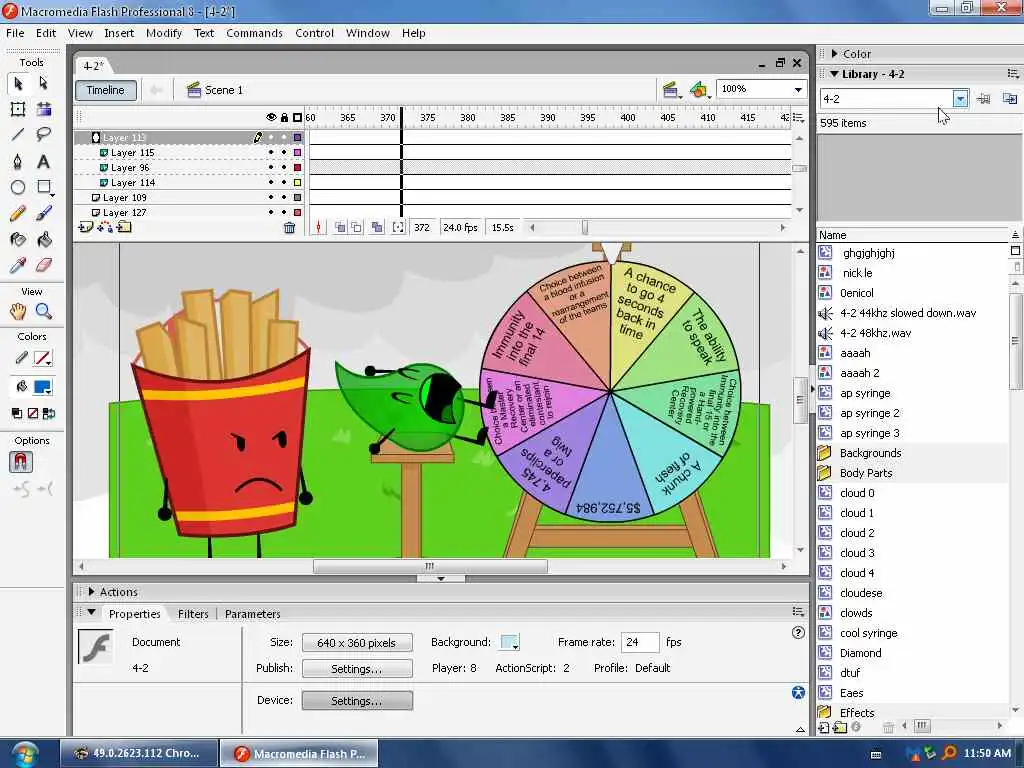This screenshot has height=768, width=1024.
Task: Click the Insert Layer icon
Action: point(86,227)
